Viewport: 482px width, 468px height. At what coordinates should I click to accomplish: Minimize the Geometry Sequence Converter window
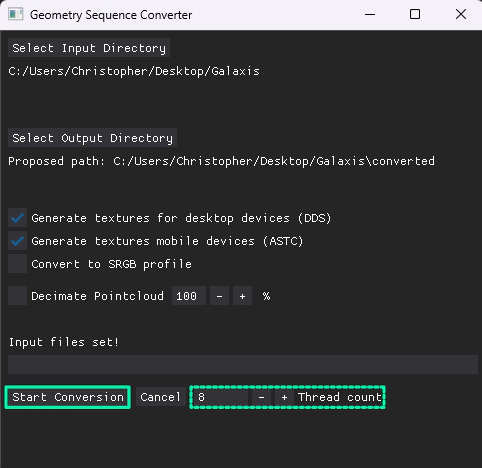coord(370,15)
